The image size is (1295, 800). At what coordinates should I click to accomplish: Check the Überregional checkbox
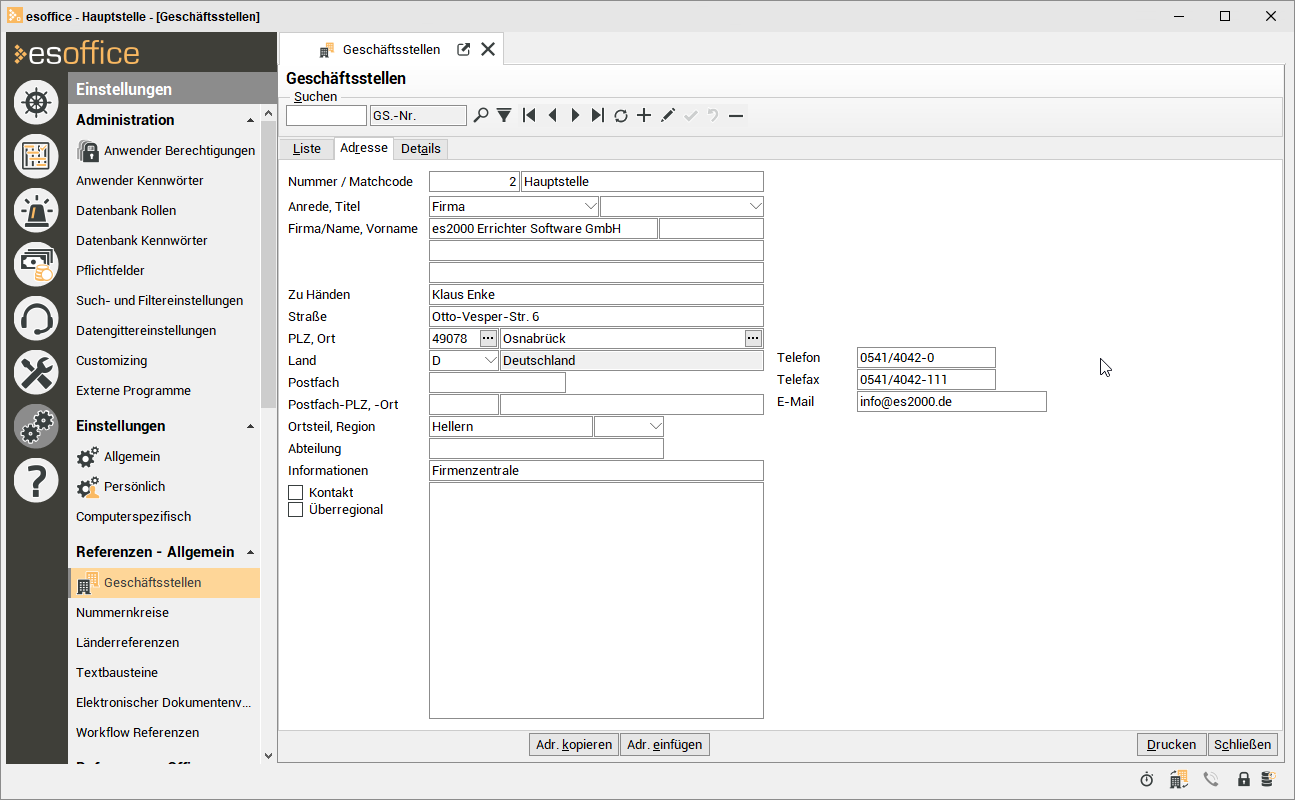point(296,510)
